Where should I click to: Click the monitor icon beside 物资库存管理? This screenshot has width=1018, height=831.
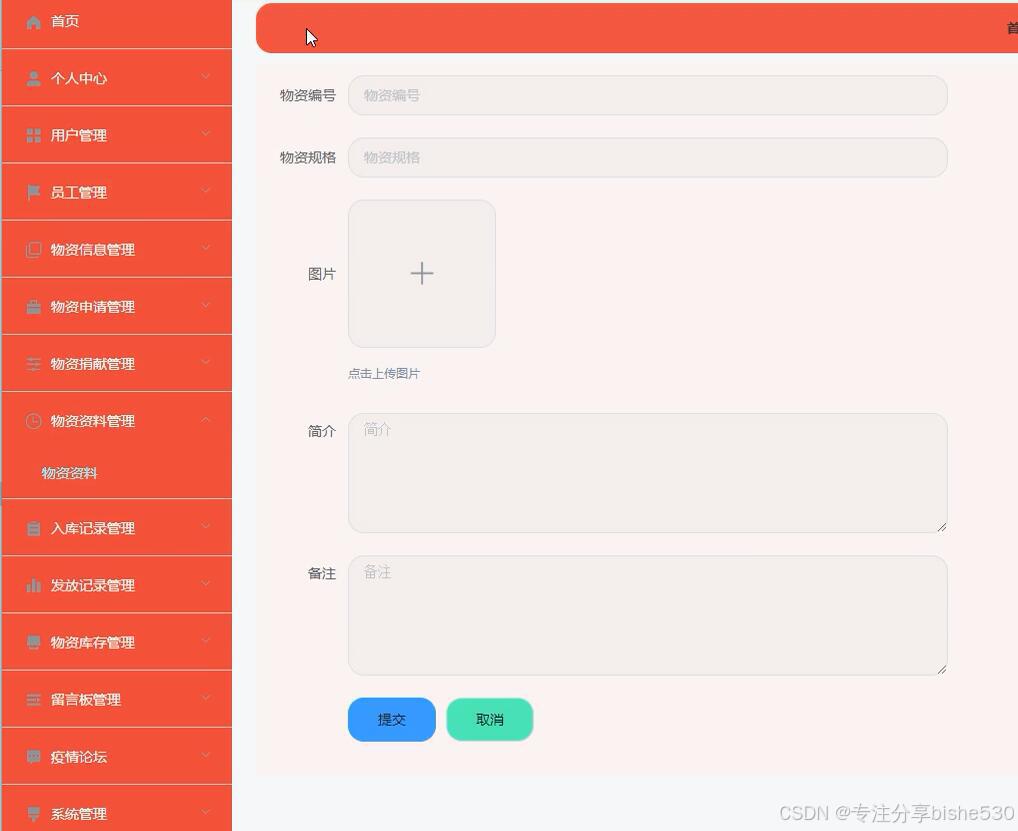tap(33, 643)
